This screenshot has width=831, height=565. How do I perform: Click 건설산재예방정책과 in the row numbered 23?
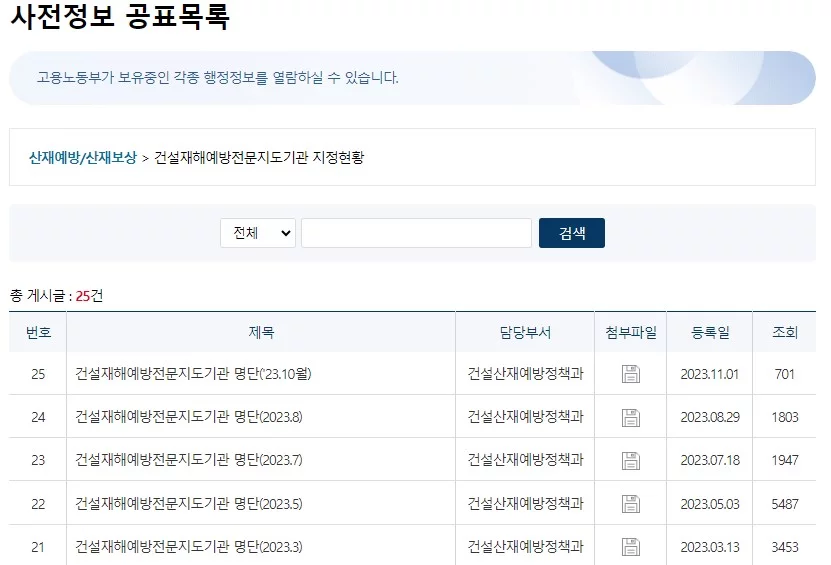click(x=525, y=460)
